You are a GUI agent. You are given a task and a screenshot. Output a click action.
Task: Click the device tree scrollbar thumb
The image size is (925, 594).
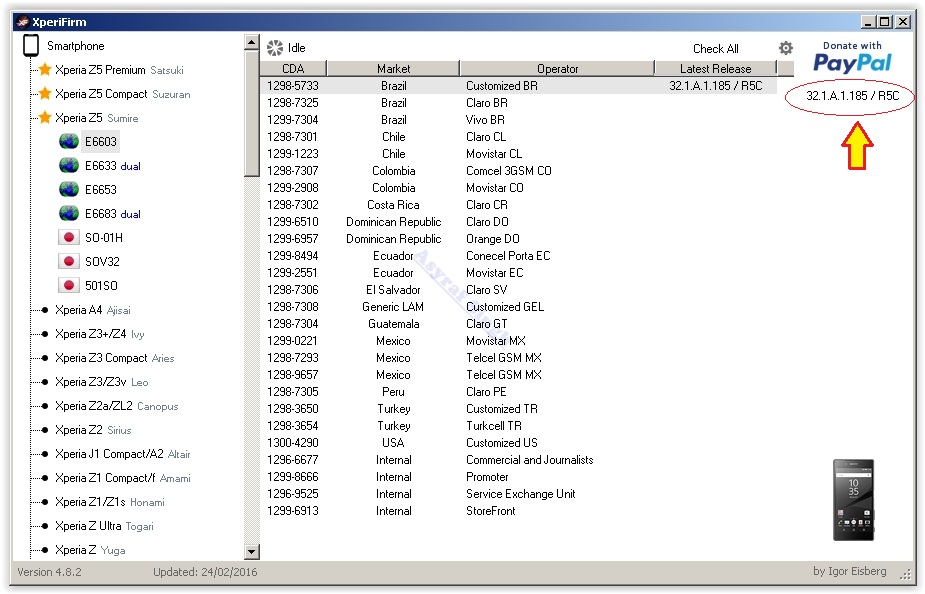point(252,113)
